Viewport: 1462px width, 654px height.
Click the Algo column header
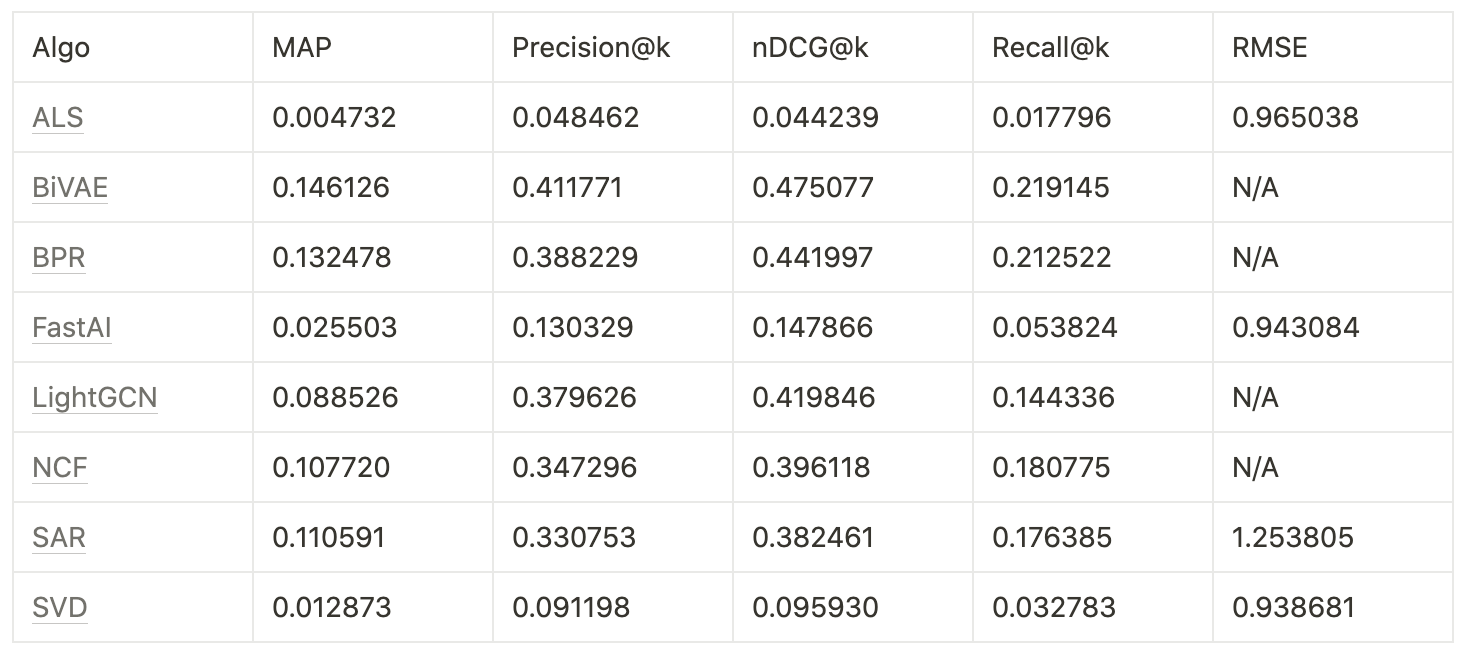click(x=60, y=48)
